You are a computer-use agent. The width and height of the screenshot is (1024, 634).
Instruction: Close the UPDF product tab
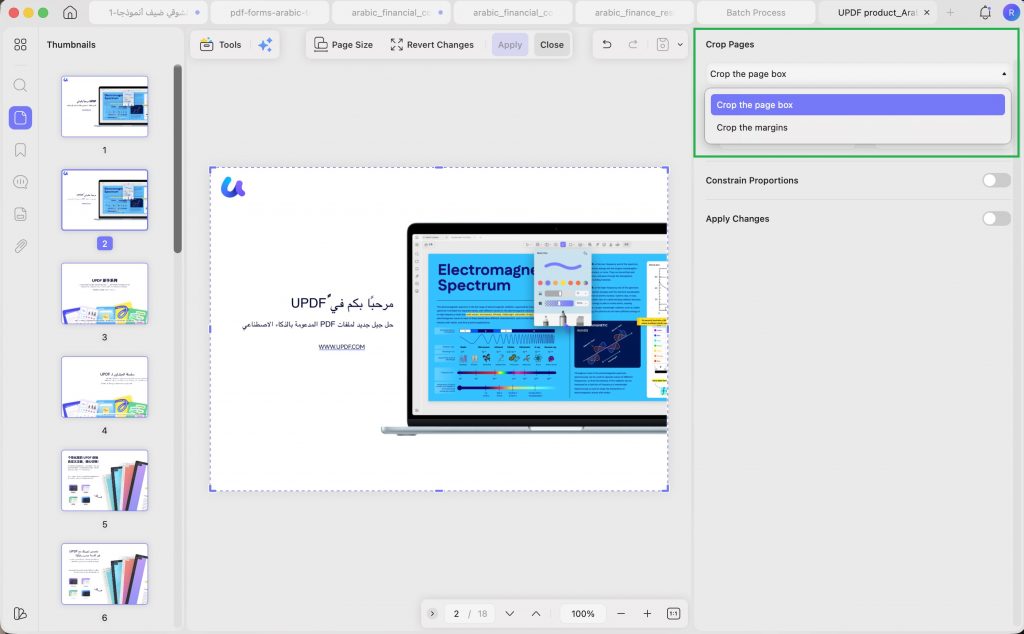pyautogui.click(x=927, y=12)
